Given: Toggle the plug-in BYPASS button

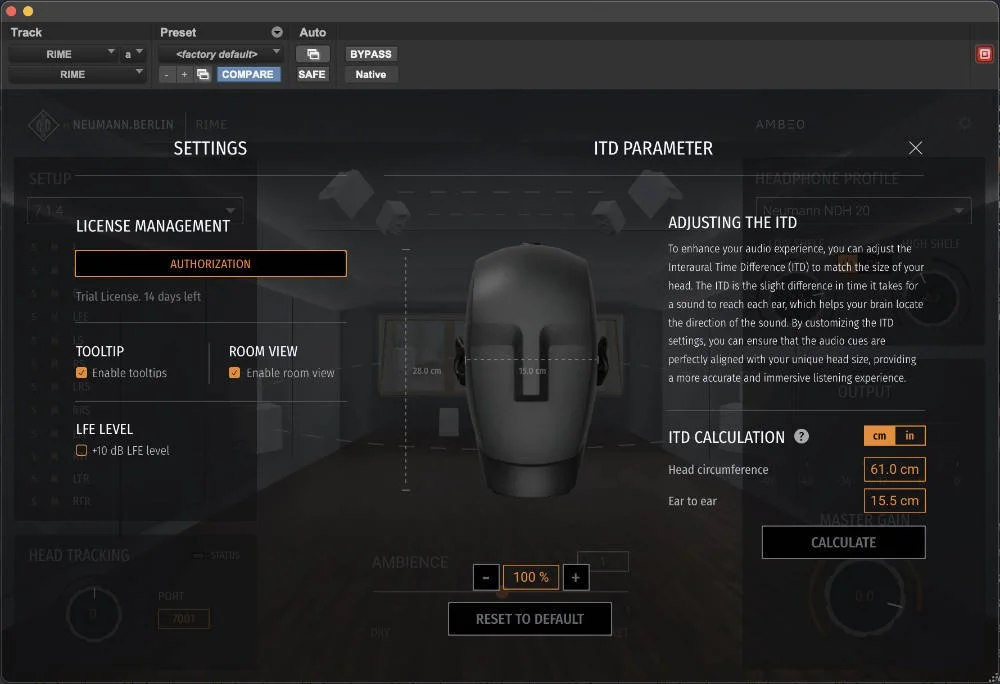Looking at the screenshot, I should tap(371, 54).
